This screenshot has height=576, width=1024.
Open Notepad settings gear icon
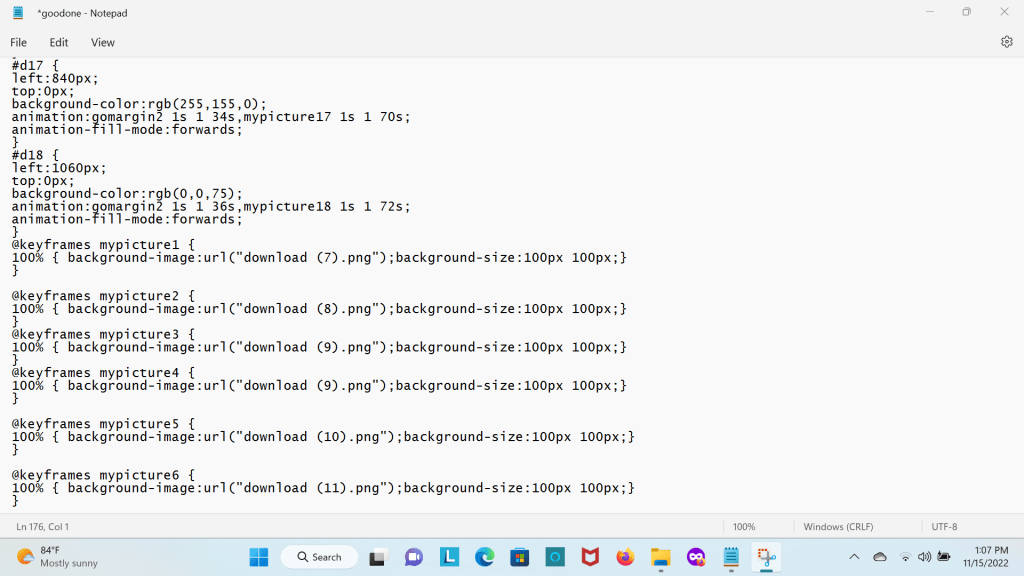tap(1006, 42)
